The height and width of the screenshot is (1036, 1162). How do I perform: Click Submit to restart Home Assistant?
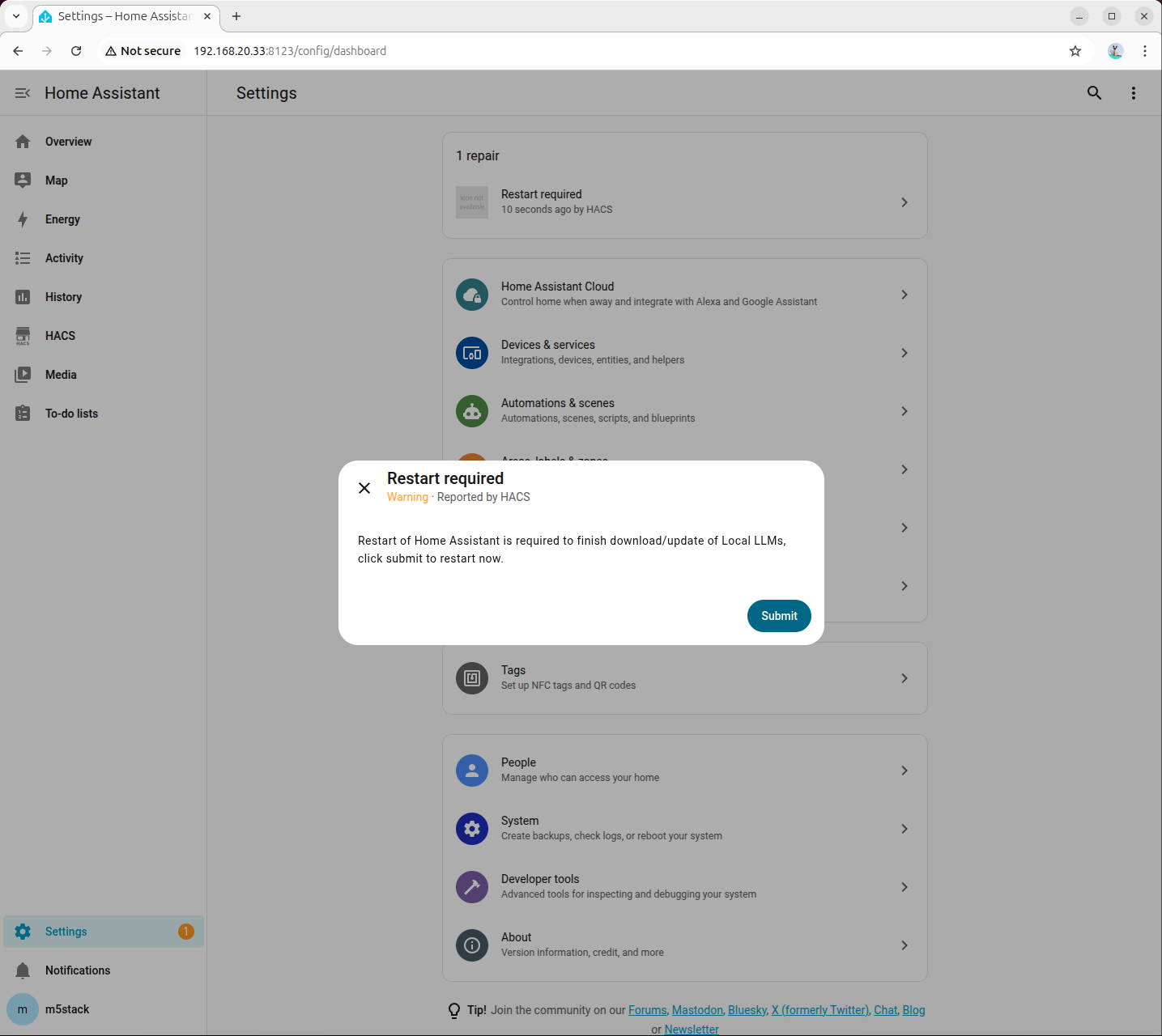(779, 616)
